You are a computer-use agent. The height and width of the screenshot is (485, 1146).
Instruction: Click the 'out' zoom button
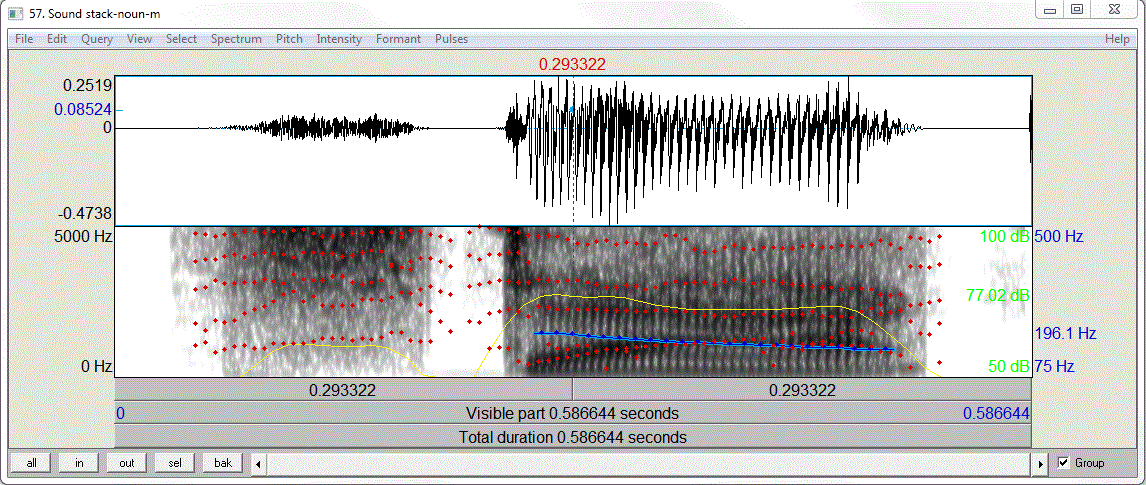pos(127,462)
